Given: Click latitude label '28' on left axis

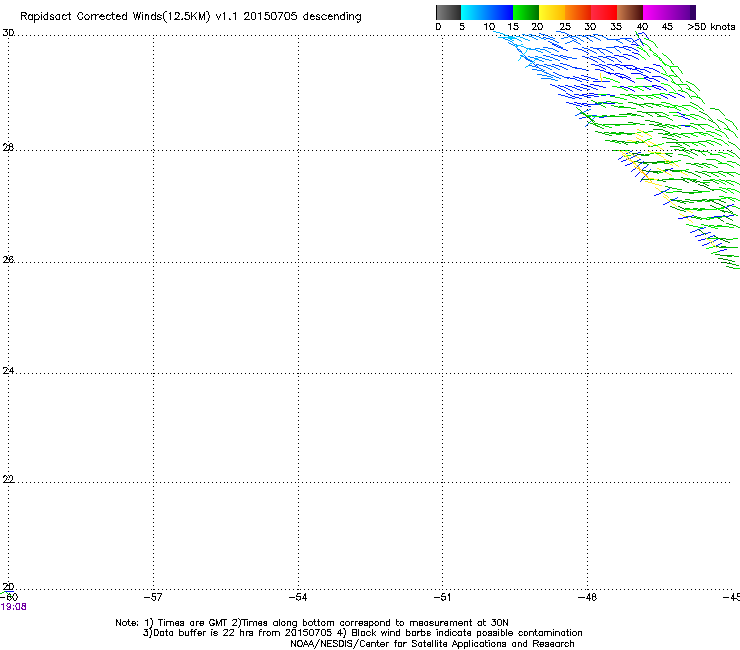Looking at the screenshot, I should tap(8, 148).
